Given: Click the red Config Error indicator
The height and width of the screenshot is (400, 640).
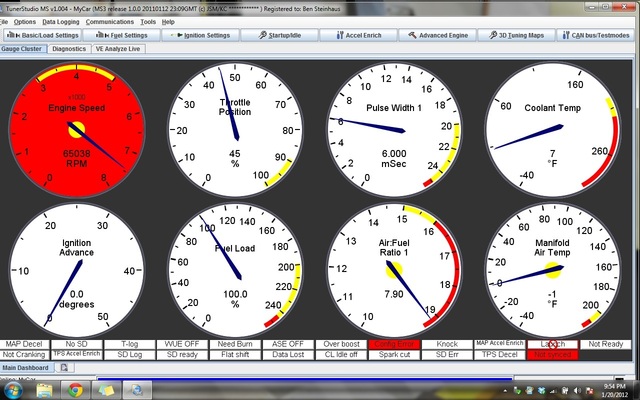Looking at the screenshot, I should tap(394, 344).
